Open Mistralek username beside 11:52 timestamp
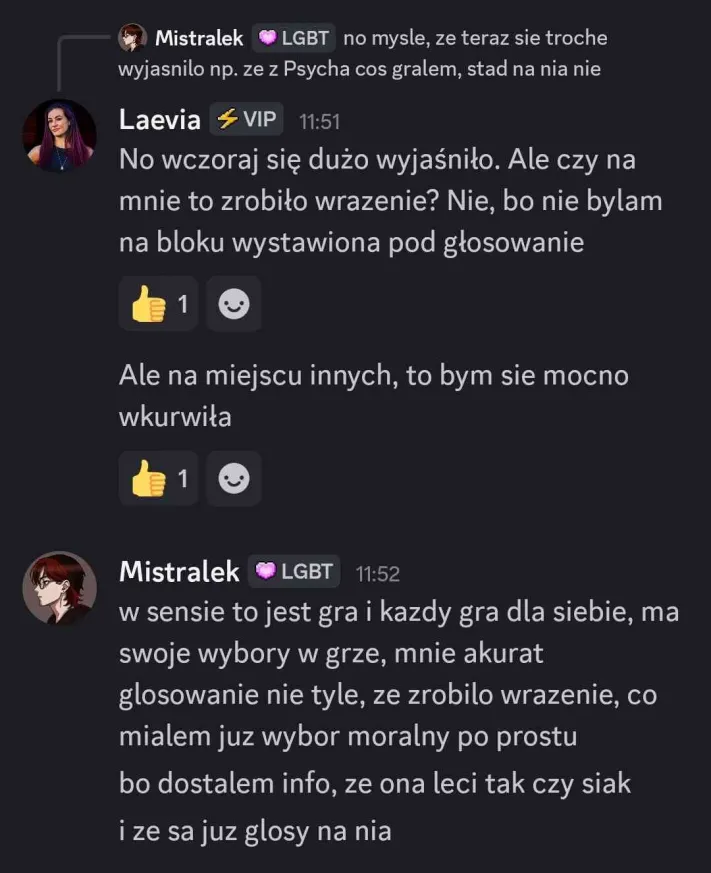Viewport: 711px width, 873px height. pos(179,572)
